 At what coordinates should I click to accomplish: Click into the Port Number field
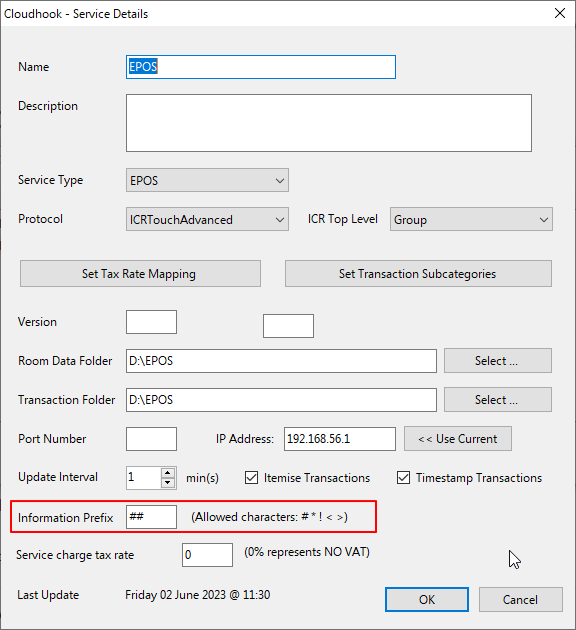pos(151,439)
